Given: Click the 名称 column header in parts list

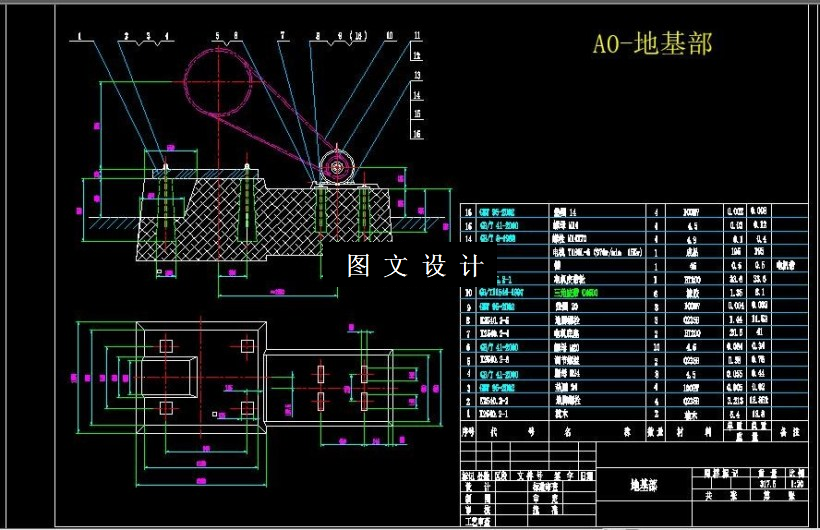Looking at the screenshot, I should [597, 432].
